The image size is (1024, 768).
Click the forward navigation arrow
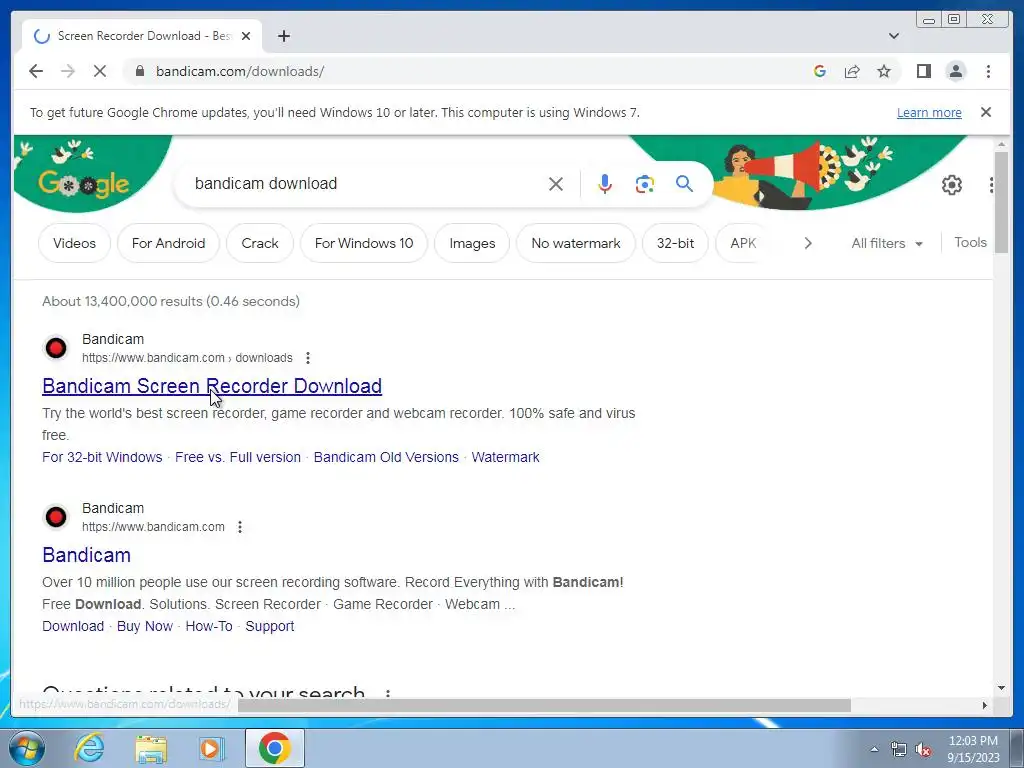tap(68, 71)
